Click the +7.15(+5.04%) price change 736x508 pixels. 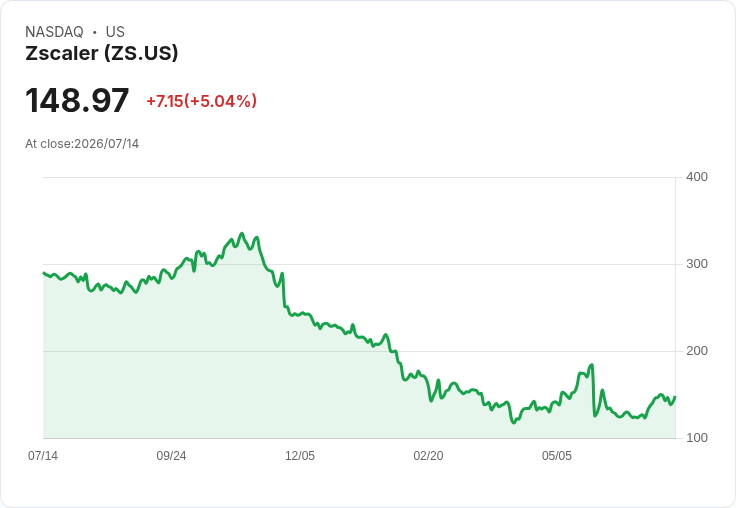[x=202, y=101]
